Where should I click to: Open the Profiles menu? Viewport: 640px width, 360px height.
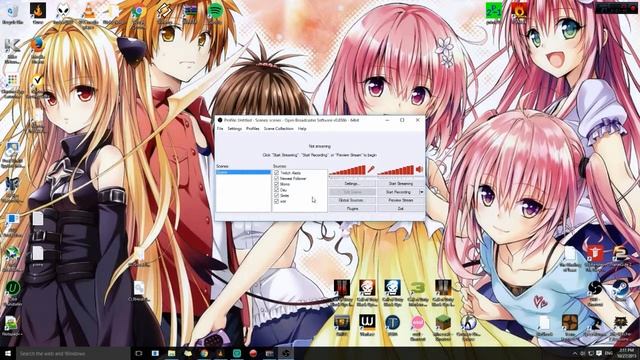(x=253, y=129)
